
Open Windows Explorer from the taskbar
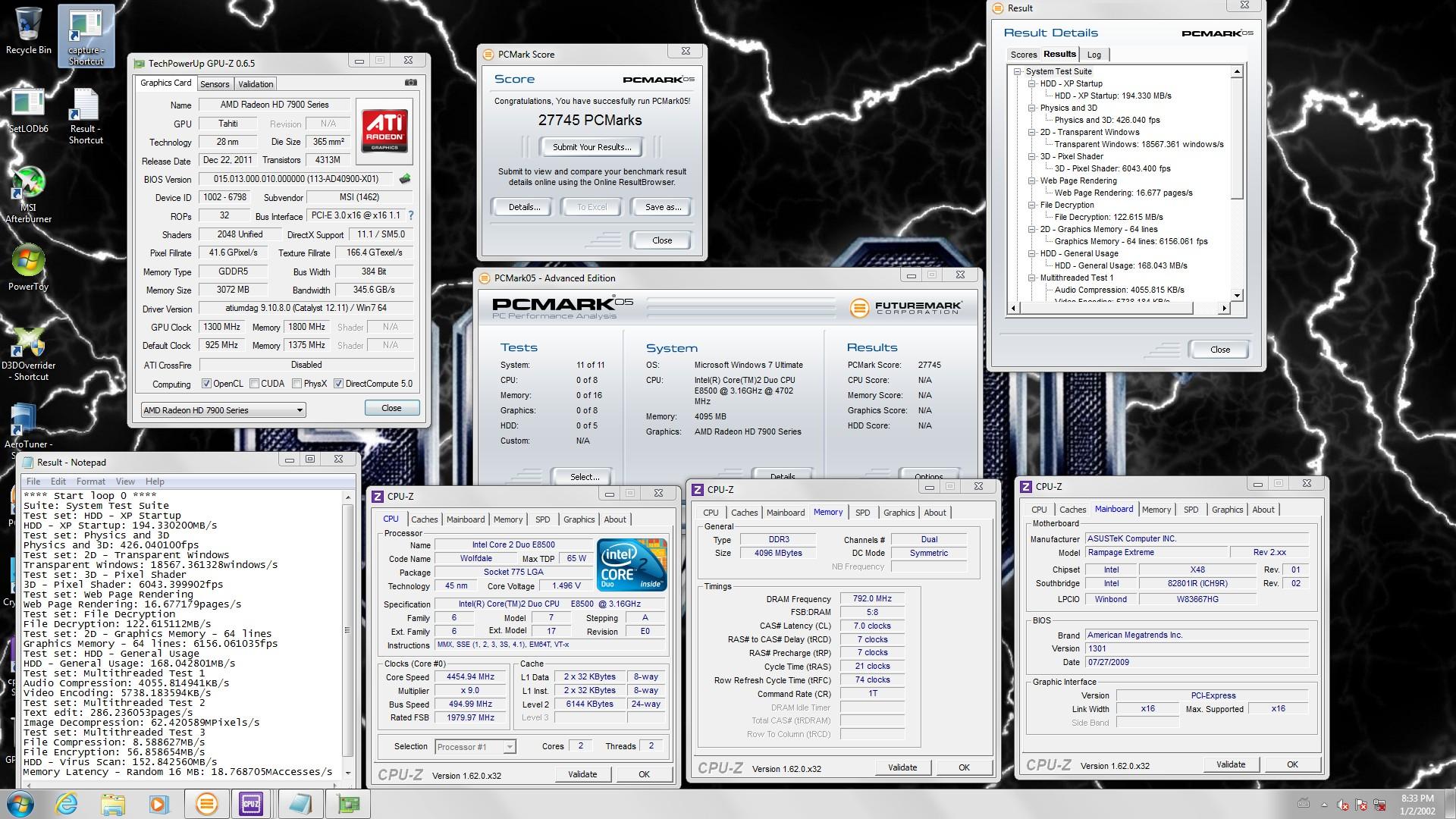(112, 804)
